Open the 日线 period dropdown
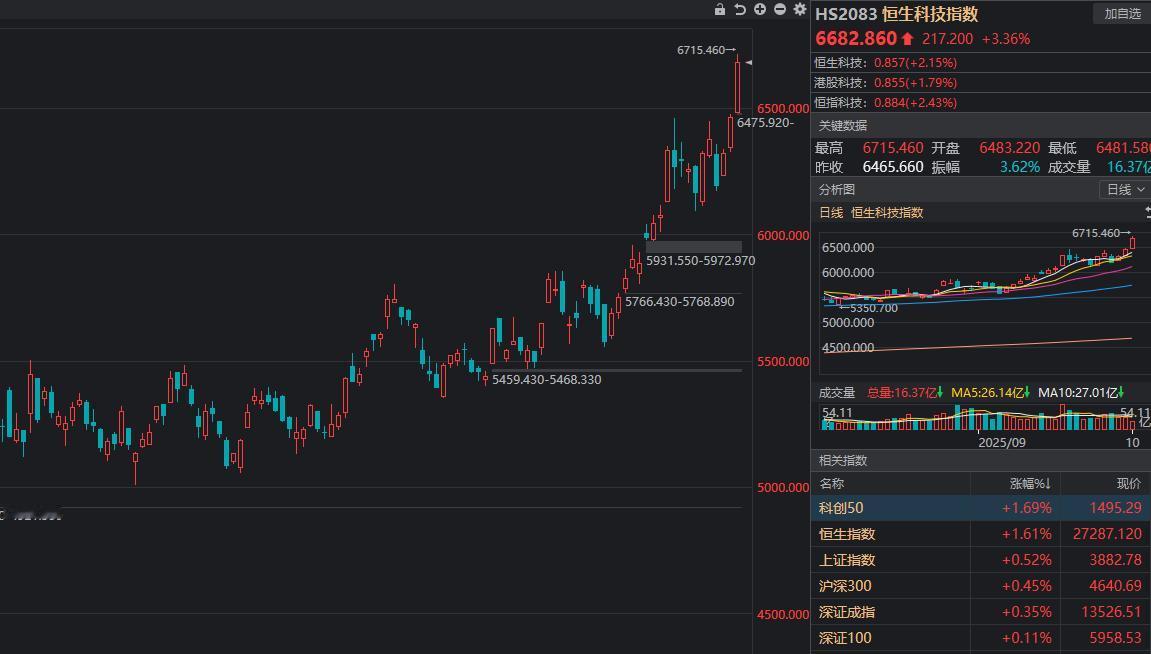Screen dimensions: 1151x654 pyautogui.click(x=1125, y=189)
